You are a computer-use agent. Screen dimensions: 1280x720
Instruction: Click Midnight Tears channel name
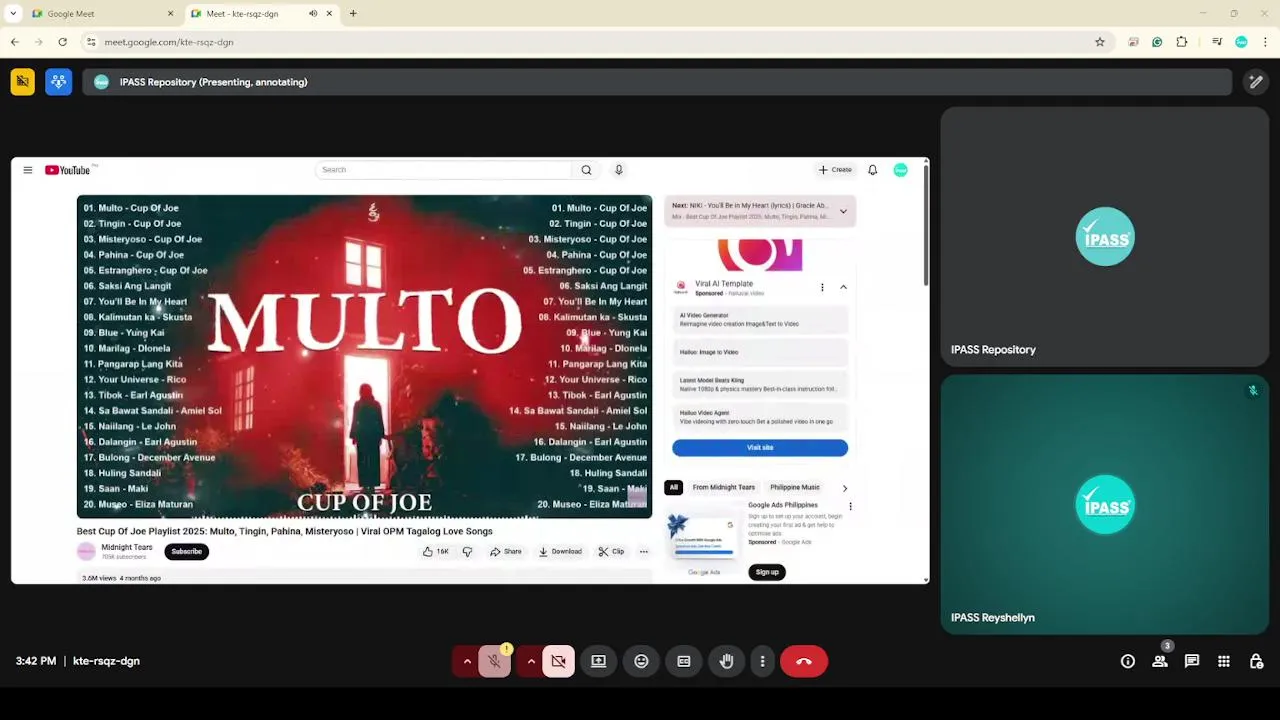click(127, 547)
